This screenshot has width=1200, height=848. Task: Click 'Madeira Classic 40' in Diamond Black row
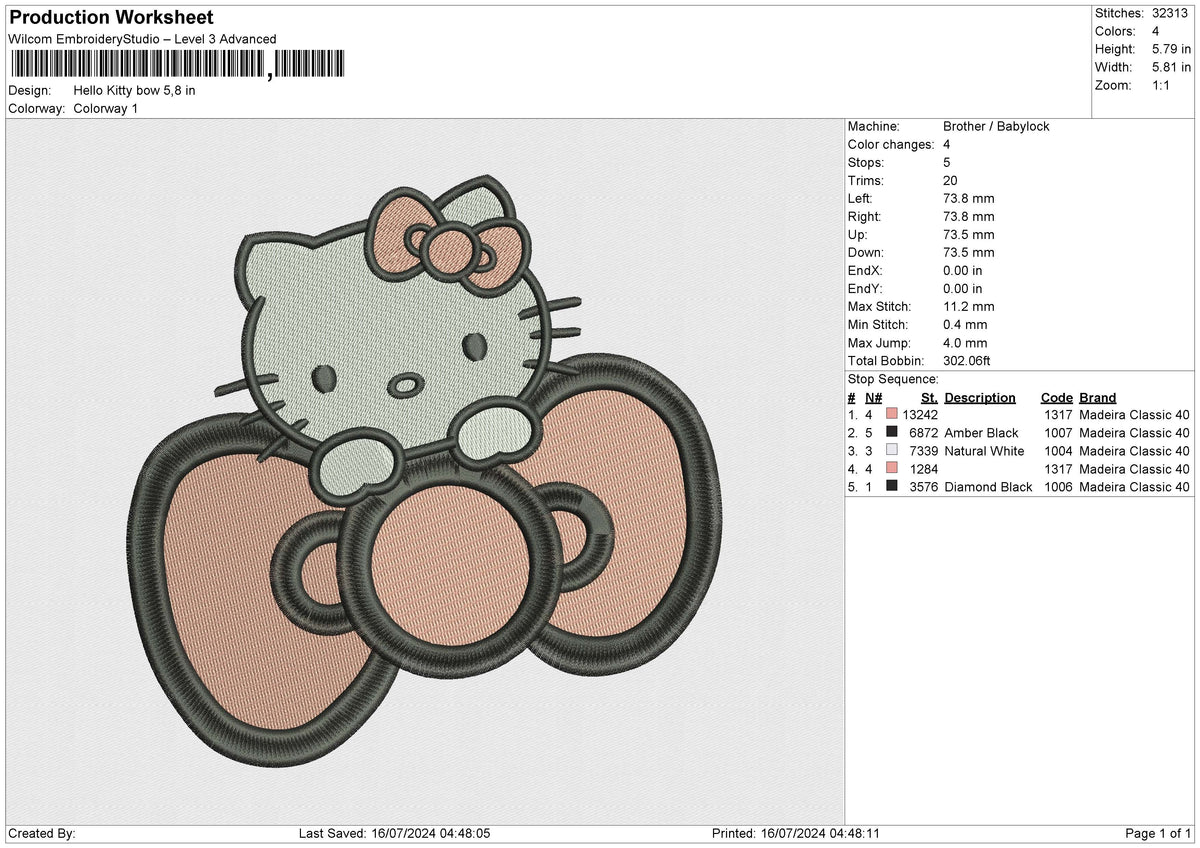(x=1135, y=487)
